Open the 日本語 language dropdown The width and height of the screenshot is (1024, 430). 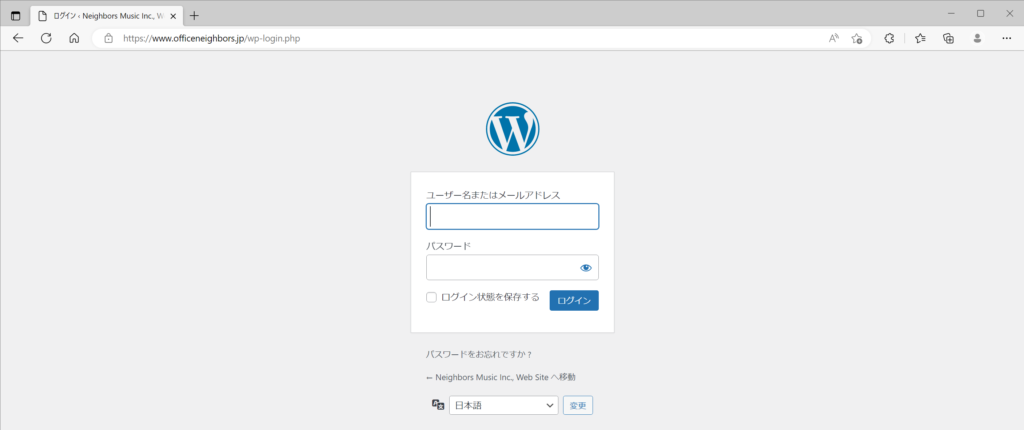click(x=503, y=405)
